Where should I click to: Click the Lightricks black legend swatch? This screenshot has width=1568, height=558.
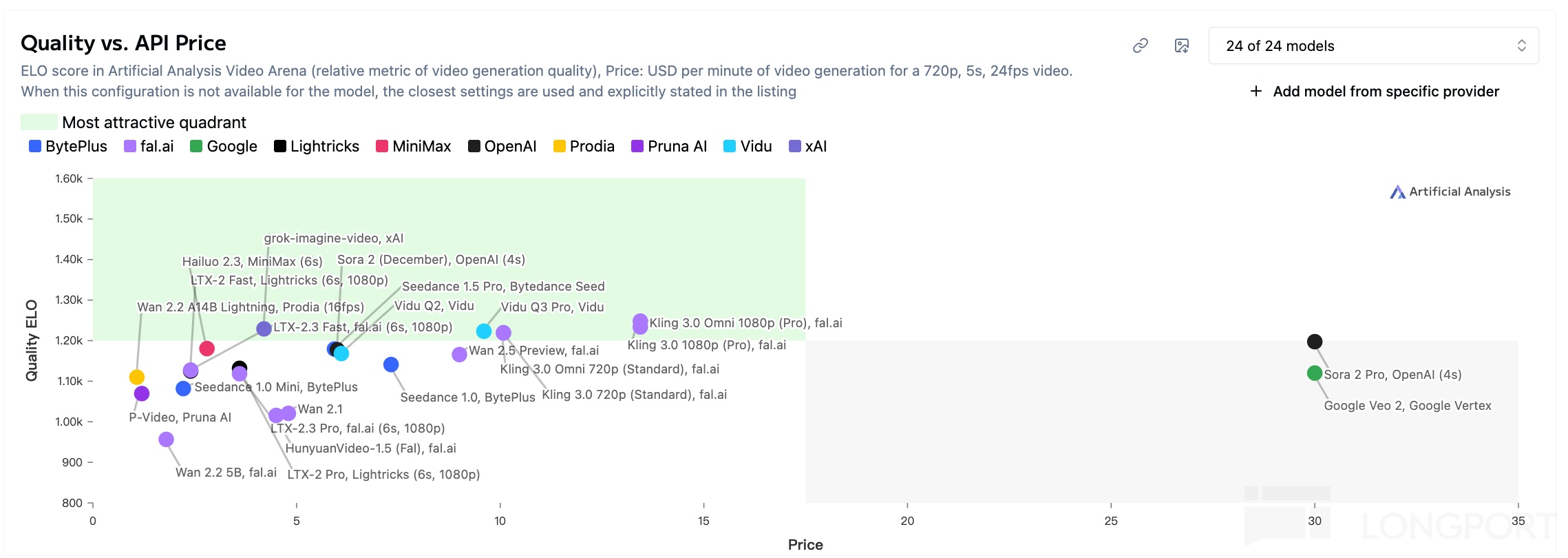coord(280,146)
